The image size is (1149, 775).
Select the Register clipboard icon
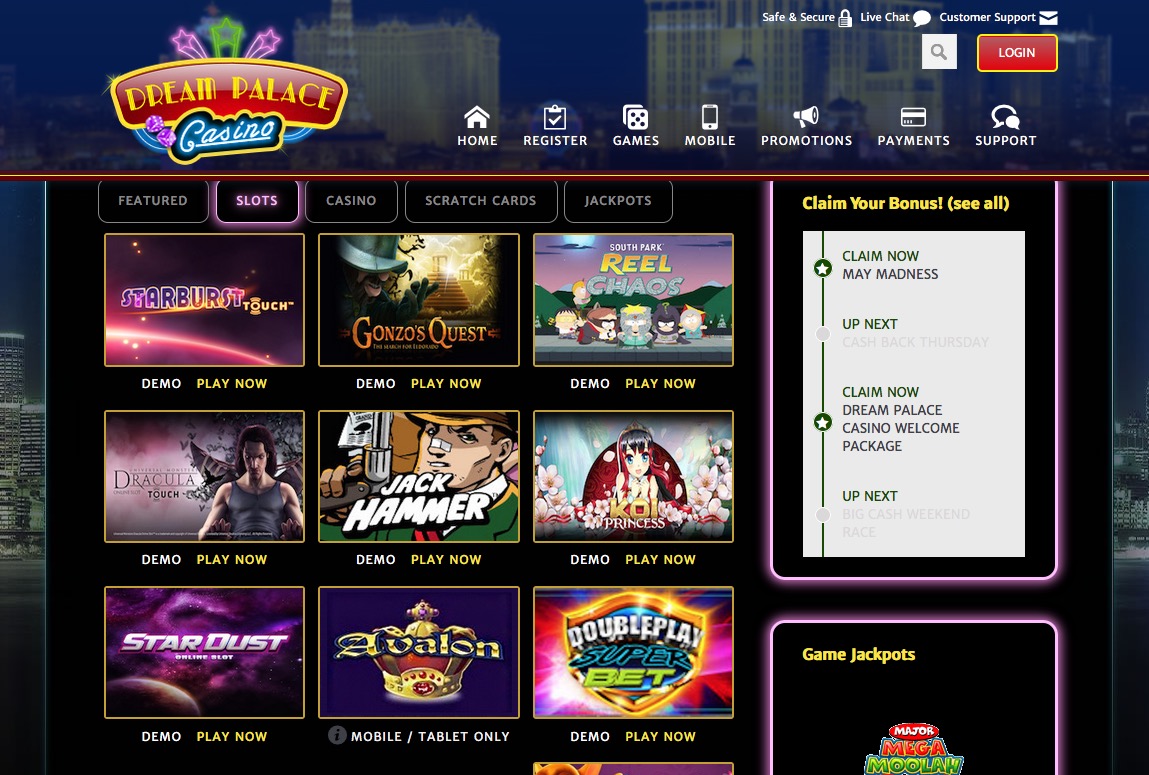(x=555, y=117)
